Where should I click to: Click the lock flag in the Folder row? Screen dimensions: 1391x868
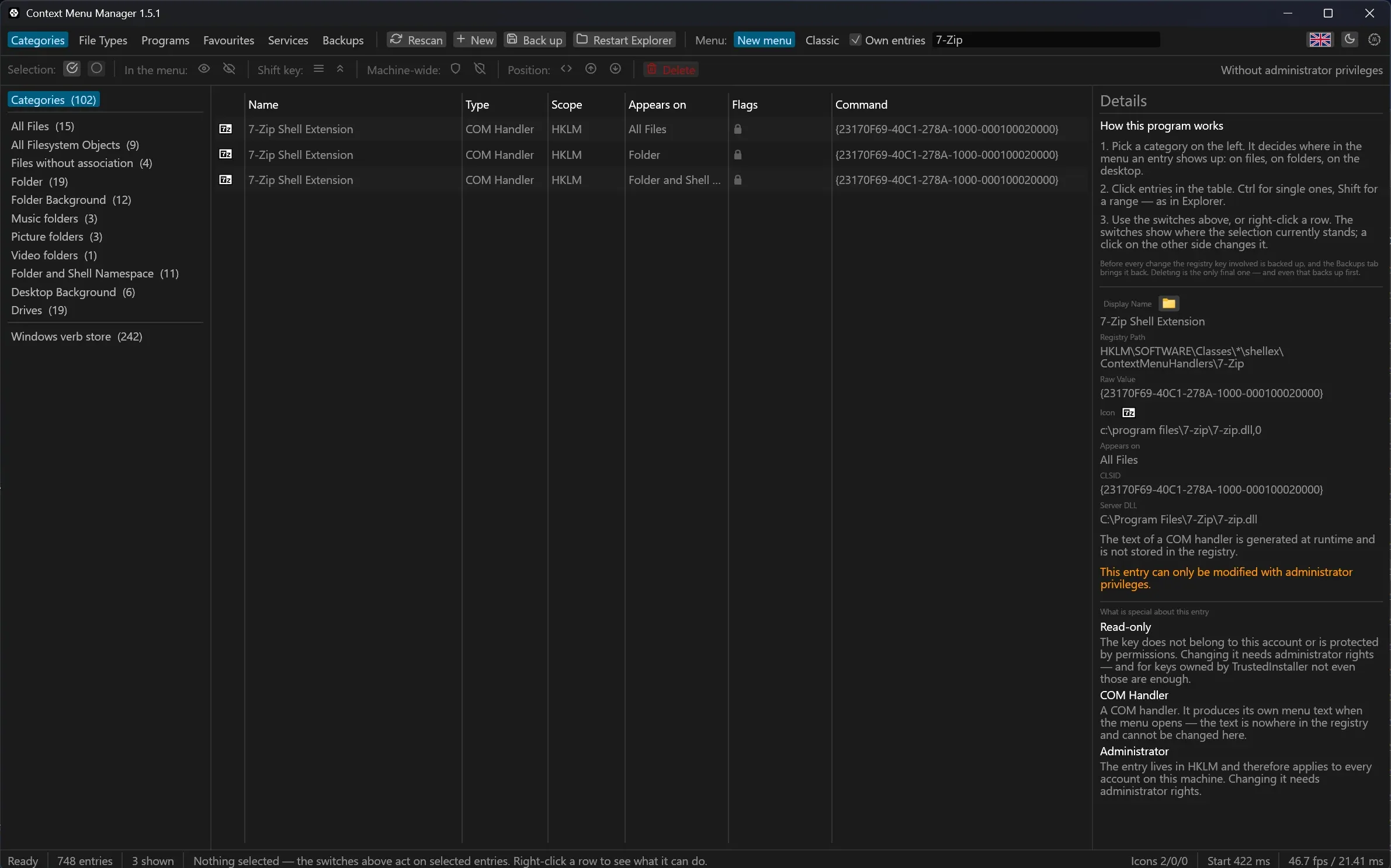coord(738,154)
